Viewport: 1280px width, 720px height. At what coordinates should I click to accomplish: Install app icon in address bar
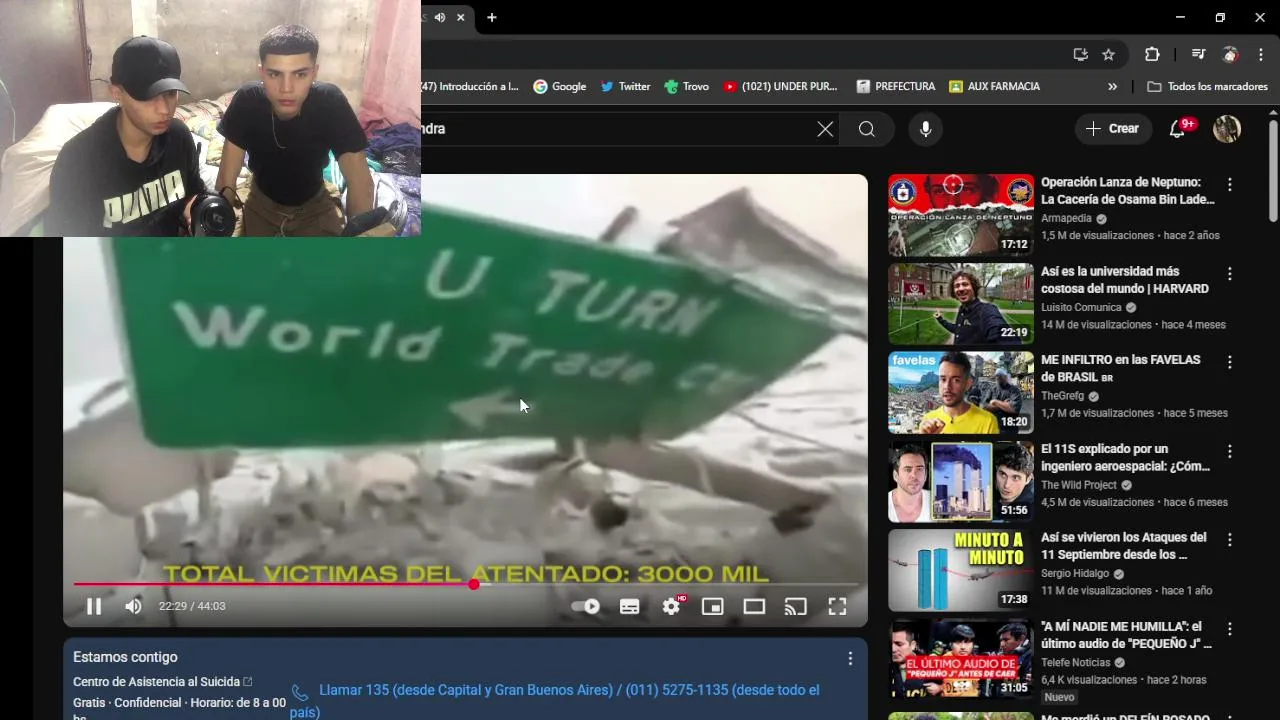pyautogui.click(x=1080, y=54)
